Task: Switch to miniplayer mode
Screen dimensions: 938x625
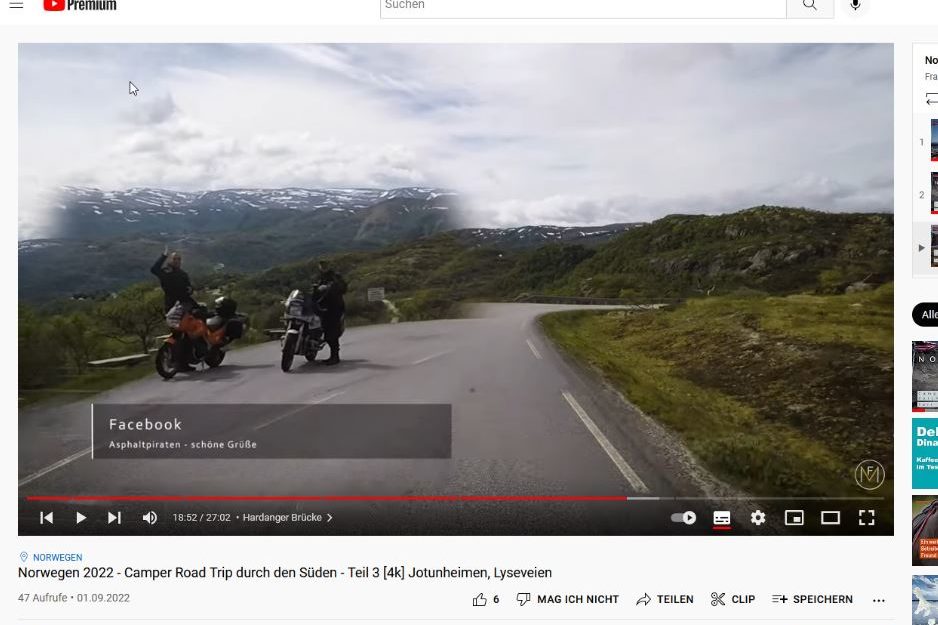Action: (794, 518)
